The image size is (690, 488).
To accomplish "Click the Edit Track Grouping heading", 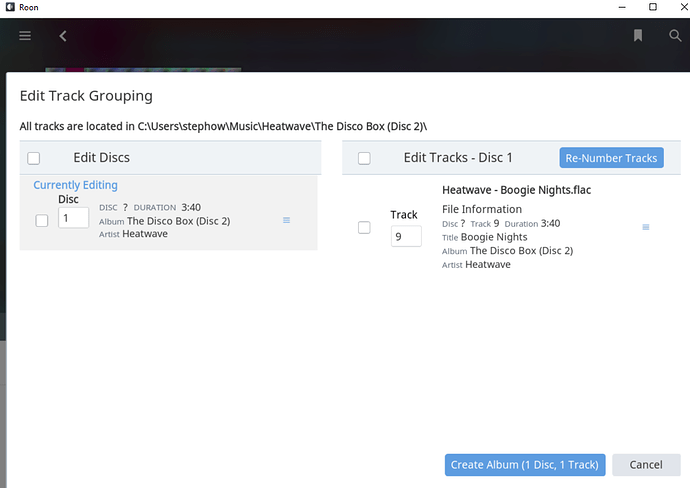I will tap(86, 96).
